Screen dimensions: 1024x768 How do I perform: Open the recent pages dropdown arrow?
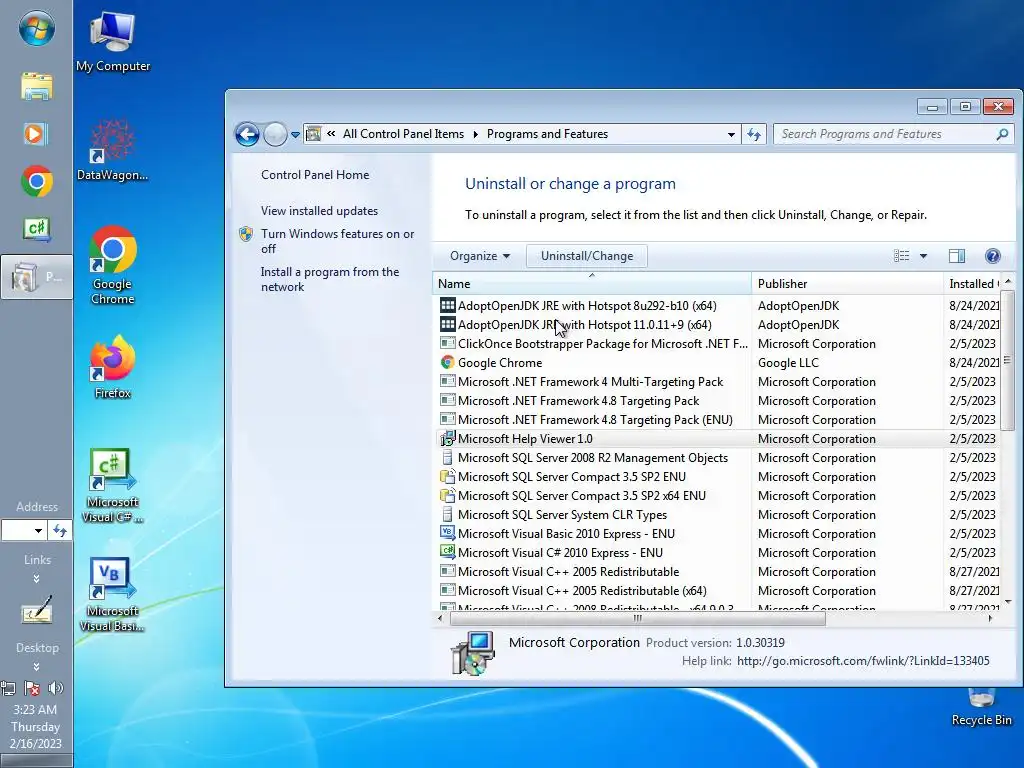[x=295, y=135]
